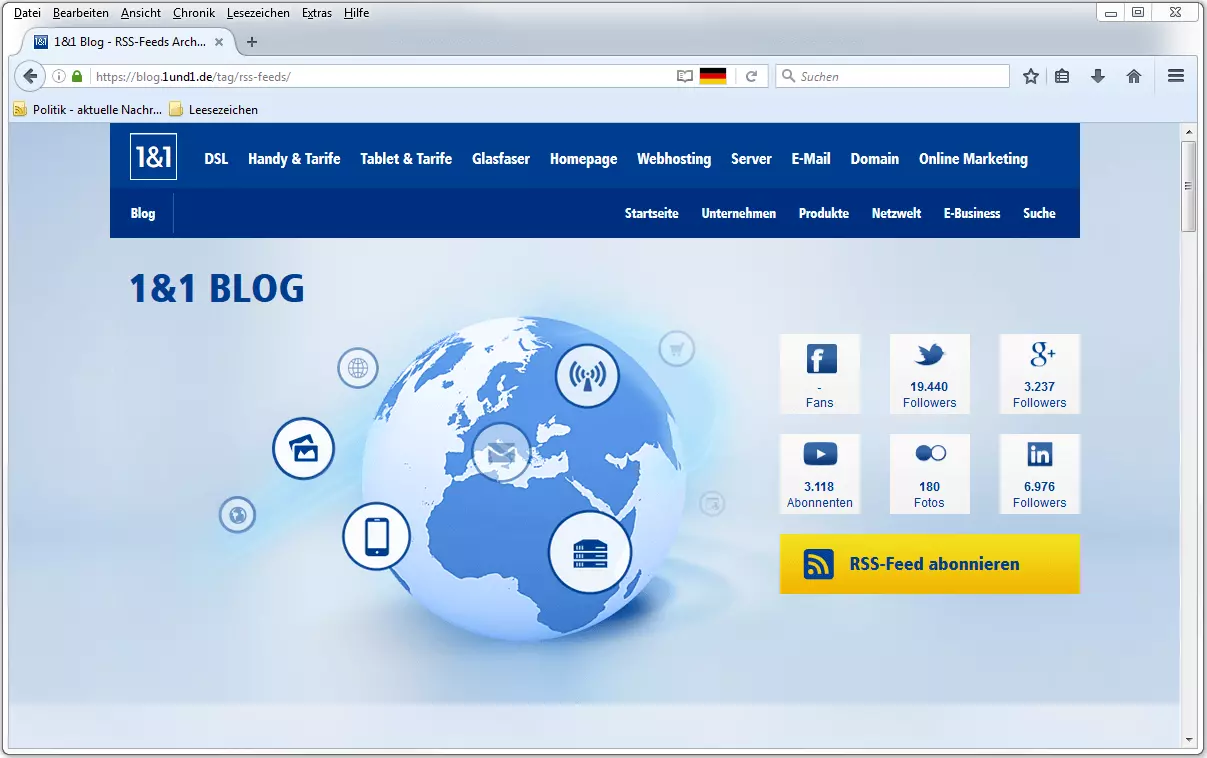Go to Startseite in blog menu
The image size is (1207, 758).
652,213
